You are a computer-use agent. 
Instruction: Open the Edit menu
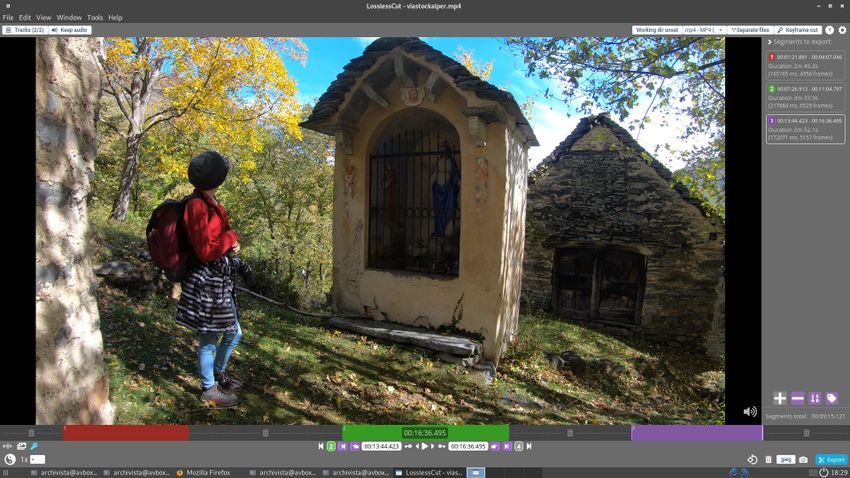point(24,18)
